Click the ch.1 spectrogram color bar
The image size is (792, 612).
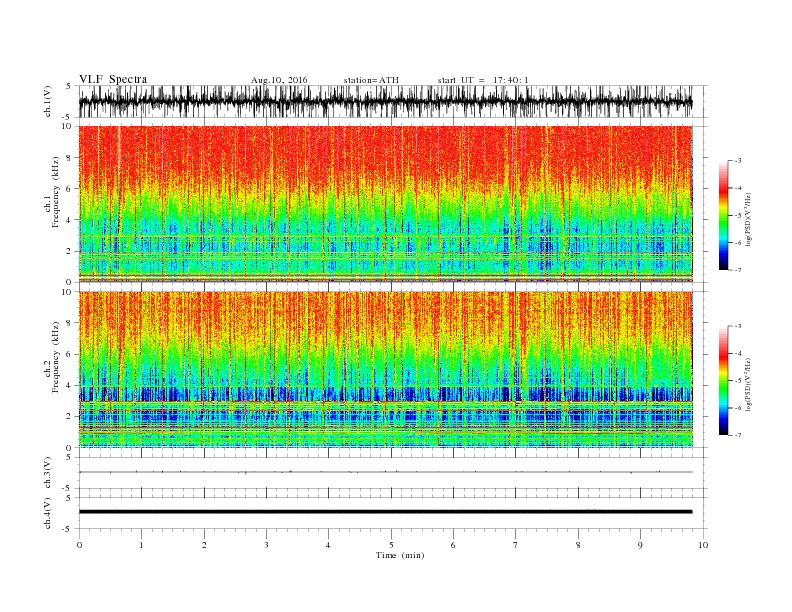tap(723, 216)
